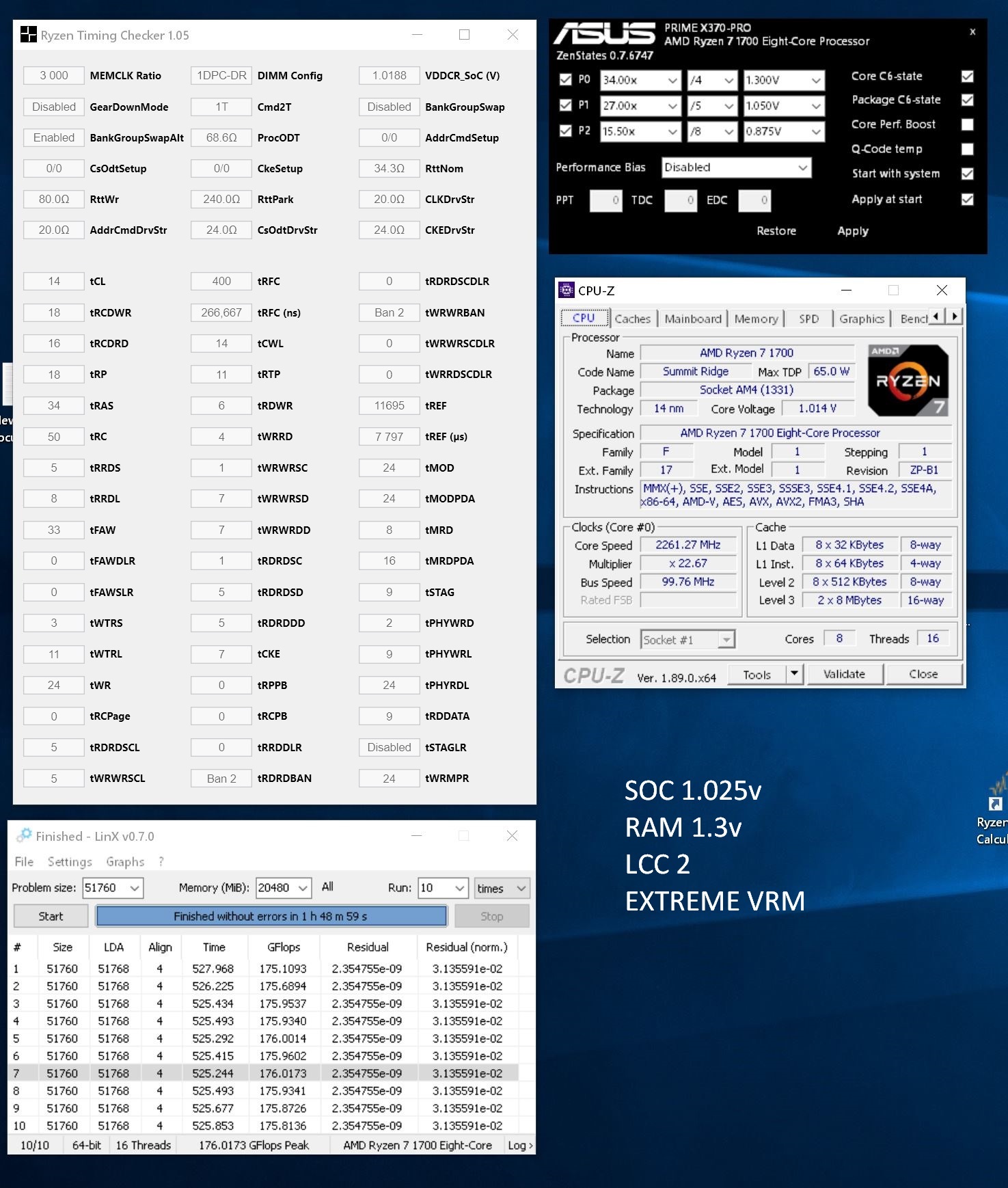Viewport: 1008px width, 1188px height.
Task: Toggle the P1 state checkbox
Action: (x=565, y=105)
